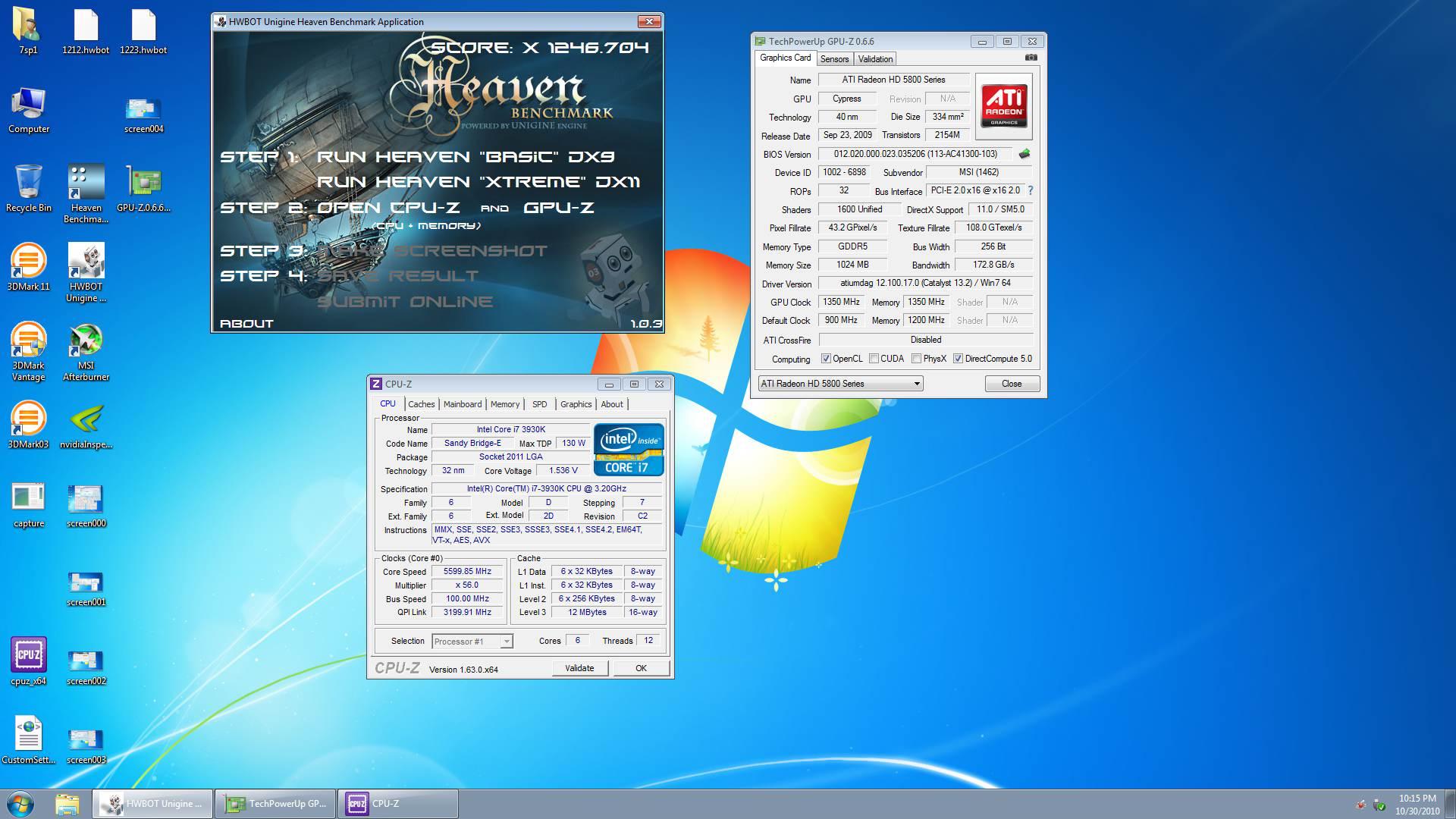Click the OK button in CPU-Z
The image size is (1456, 819).
pos(641,668)
